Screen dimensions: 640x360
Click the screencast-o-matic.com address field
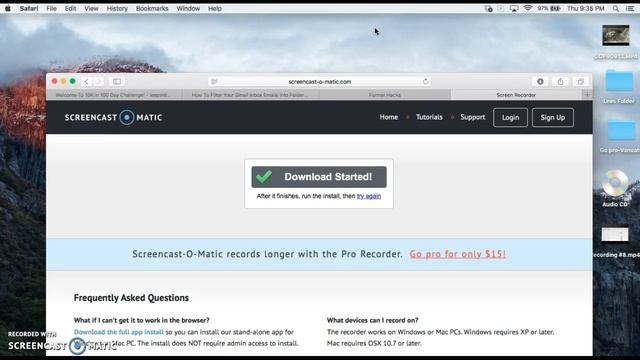click(320, 82)
